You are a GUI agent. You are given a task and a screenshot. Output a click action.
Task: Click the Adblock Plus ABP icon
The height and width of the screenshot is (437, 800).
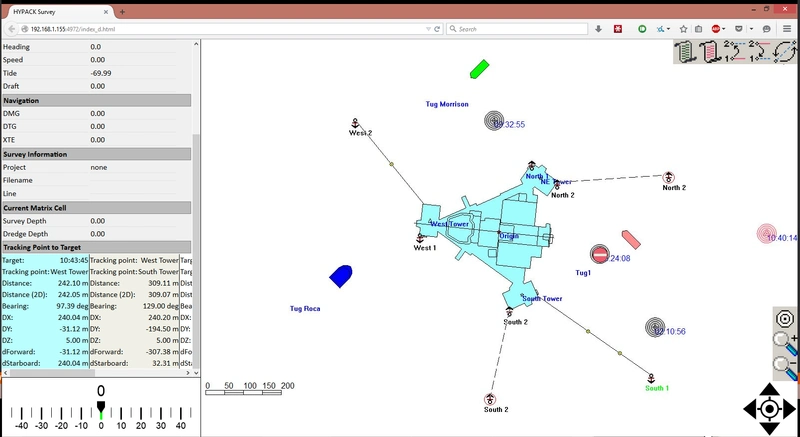pos(716,29)
